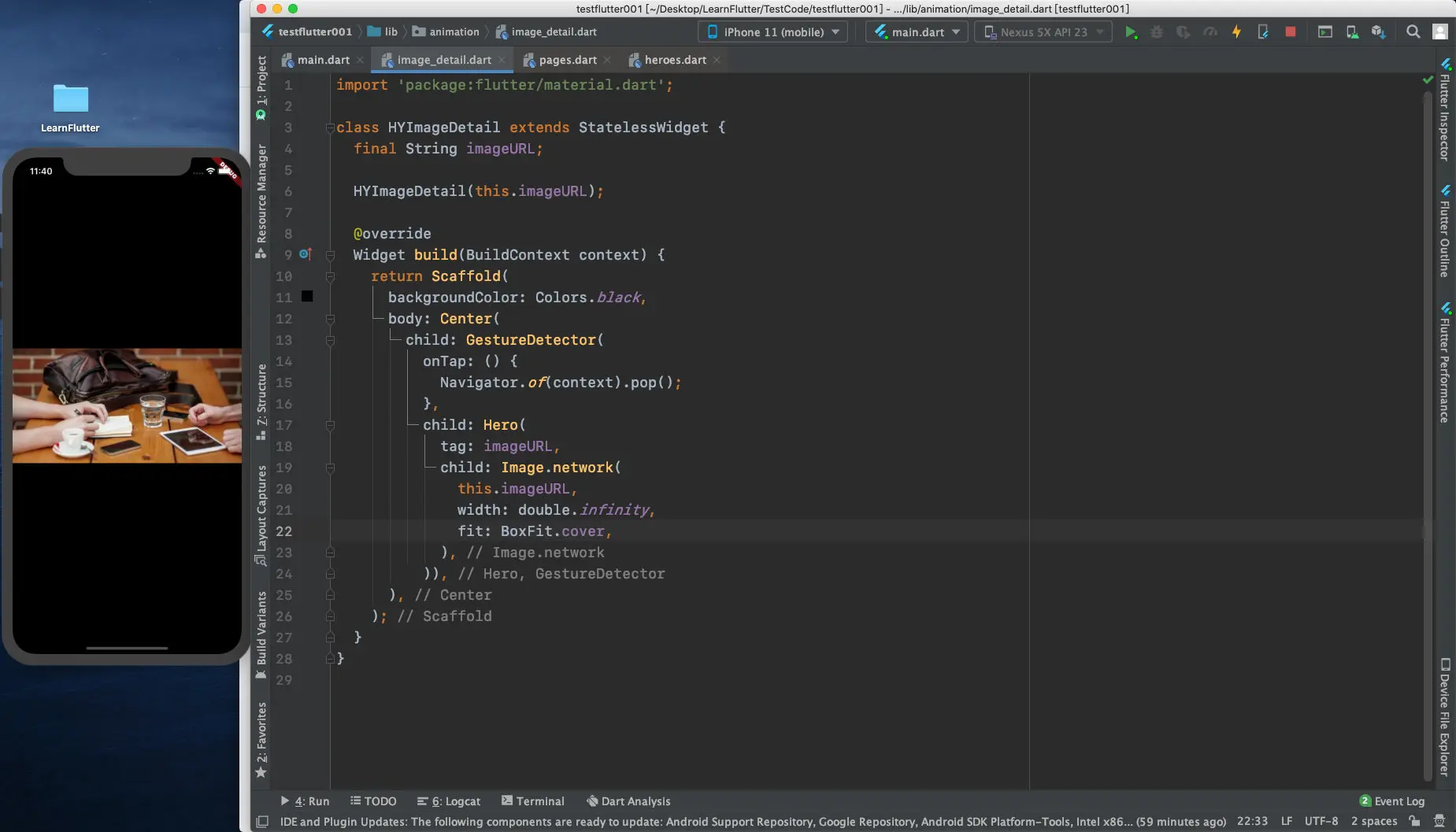
Task: Toggle the Project tool window
Action: point(261,87)
